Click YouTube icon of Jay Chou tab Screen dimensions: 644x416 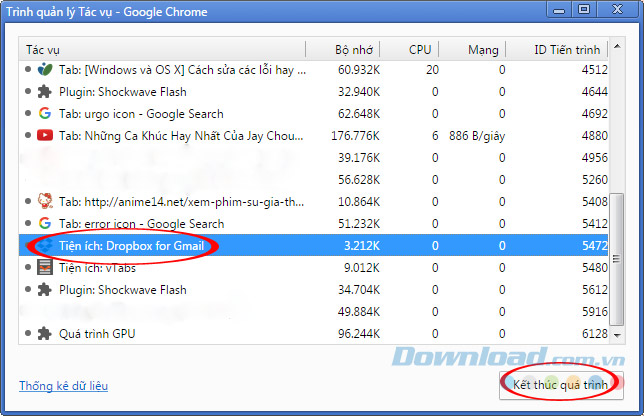click(45, 135)
